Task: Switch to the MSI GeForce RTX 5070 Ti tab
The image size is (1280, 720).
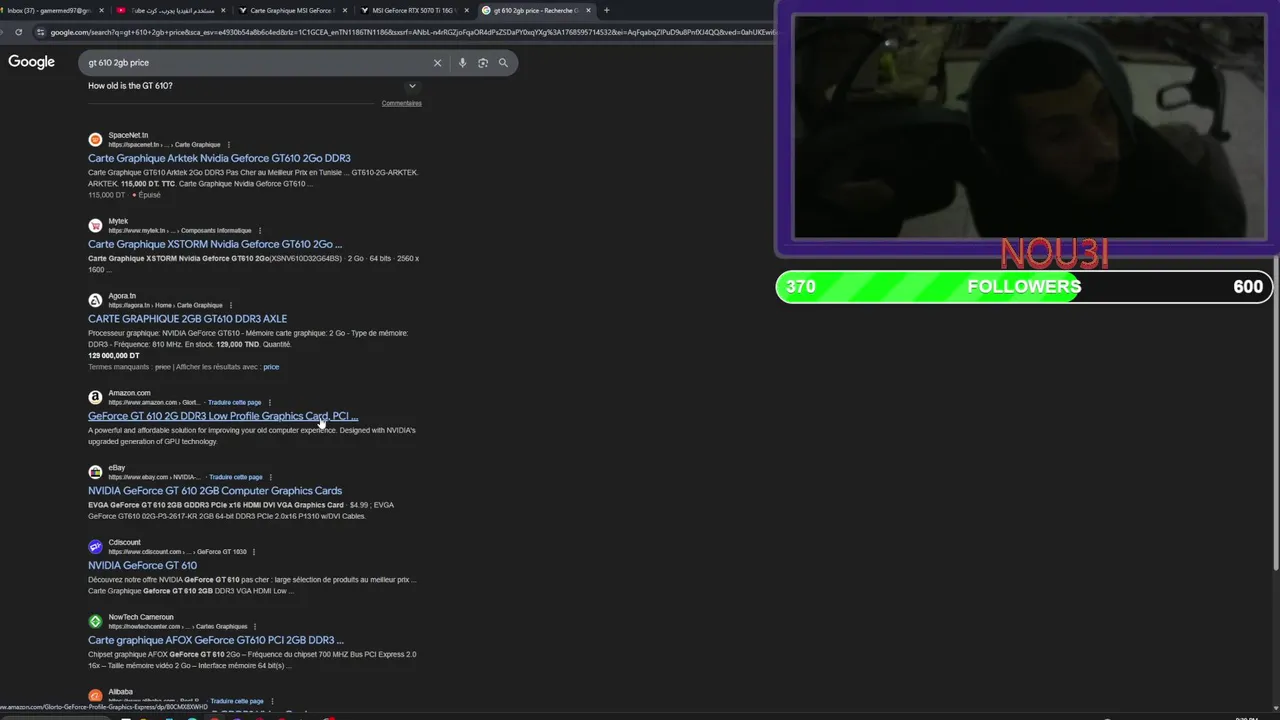Action: (415, 10)
